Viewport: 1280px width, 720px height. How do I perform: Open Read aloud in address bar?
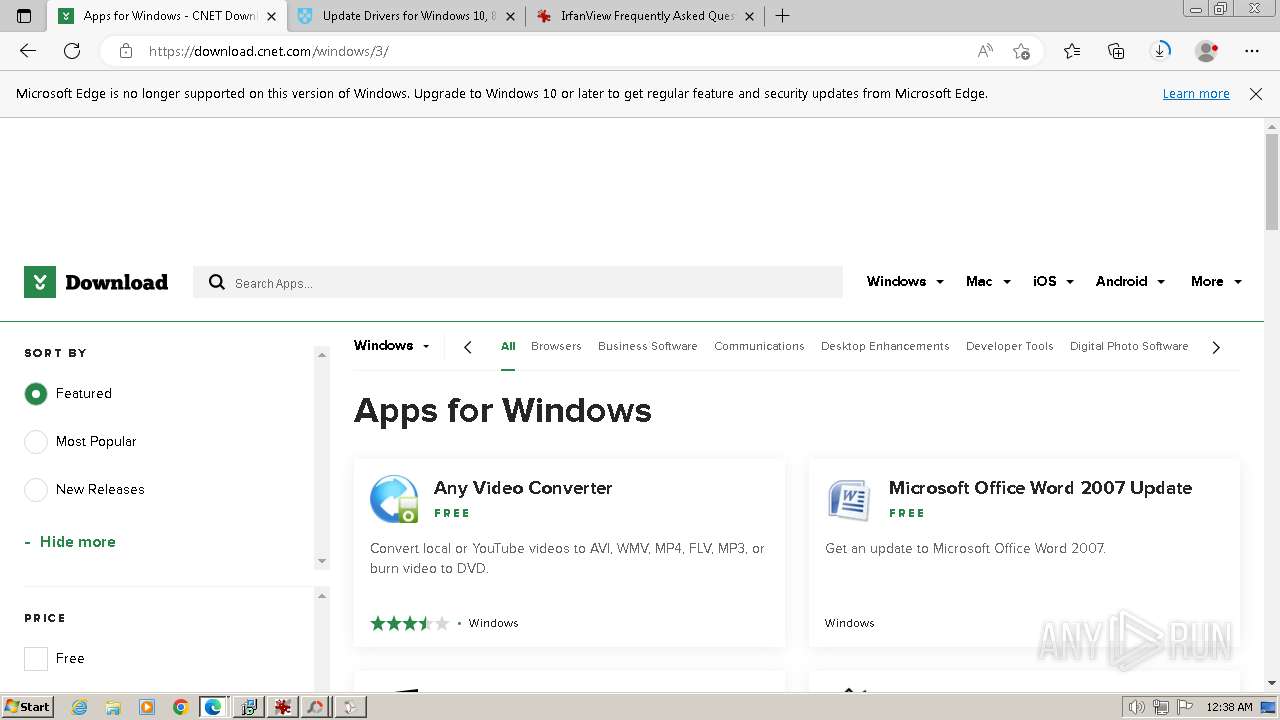click(x=985, y=51)
